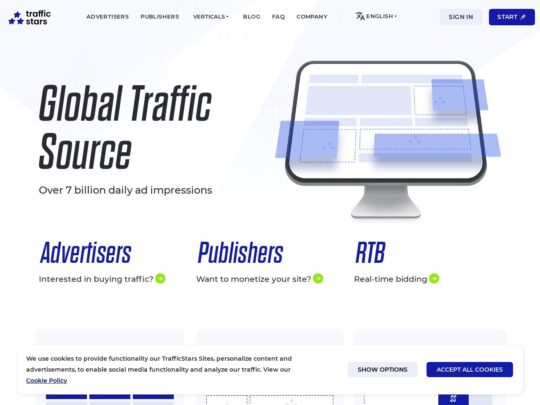540x405 pixels.
Task: Click the green arrow after Real-time bidding
Action: click(x=434, y=278)
